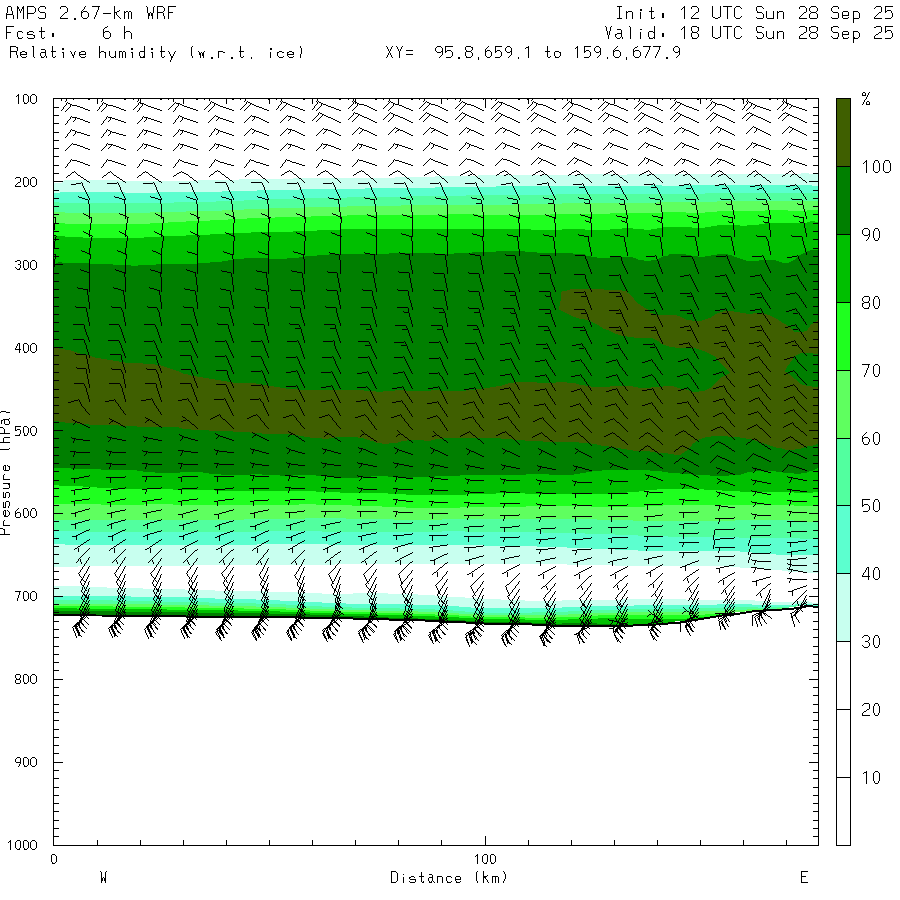Image resolution: width=900 pixels, height=900 pixels.
Task: Click the colorbar label 40
Action: (871, 574)
